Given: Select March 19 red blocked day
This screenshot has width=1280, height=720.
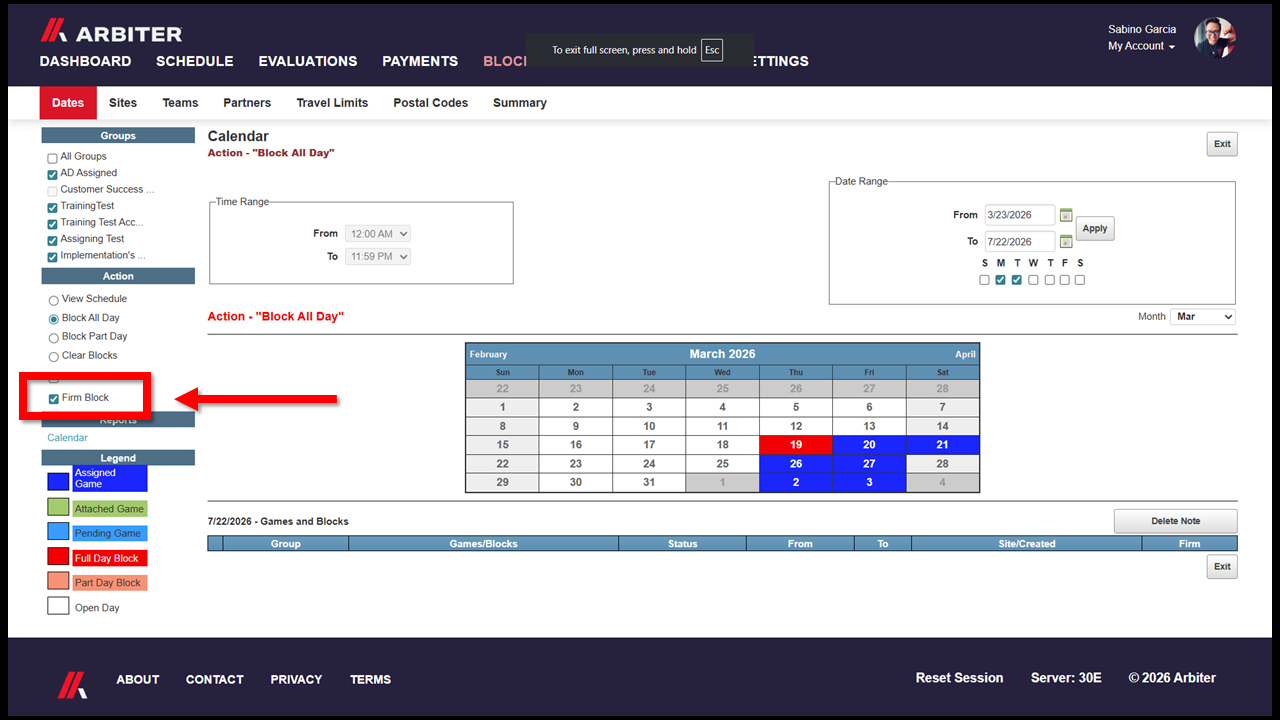Looking at the screenshot, I should (x=796, y=445).
